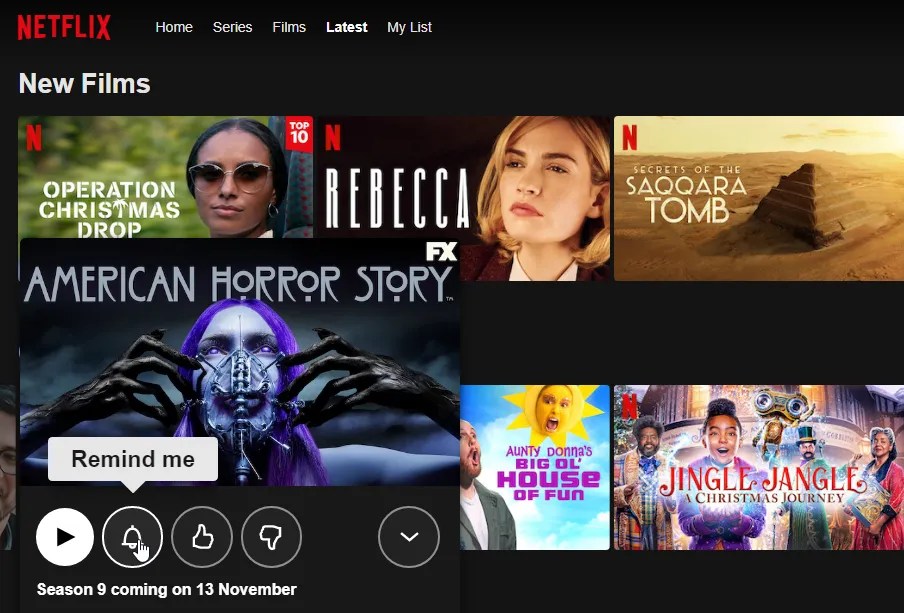Click the Netflix N badge on Operation Christmas Drop
The height and width of the screenshot is (613, 904).
pyautogui.click(x=33, y=138)
